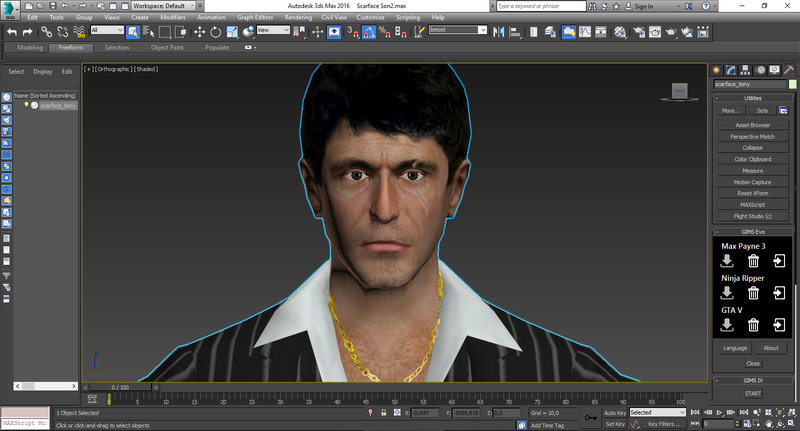
Task: Click the Render Production teapot icon
Action: click(x=671, y=32)
